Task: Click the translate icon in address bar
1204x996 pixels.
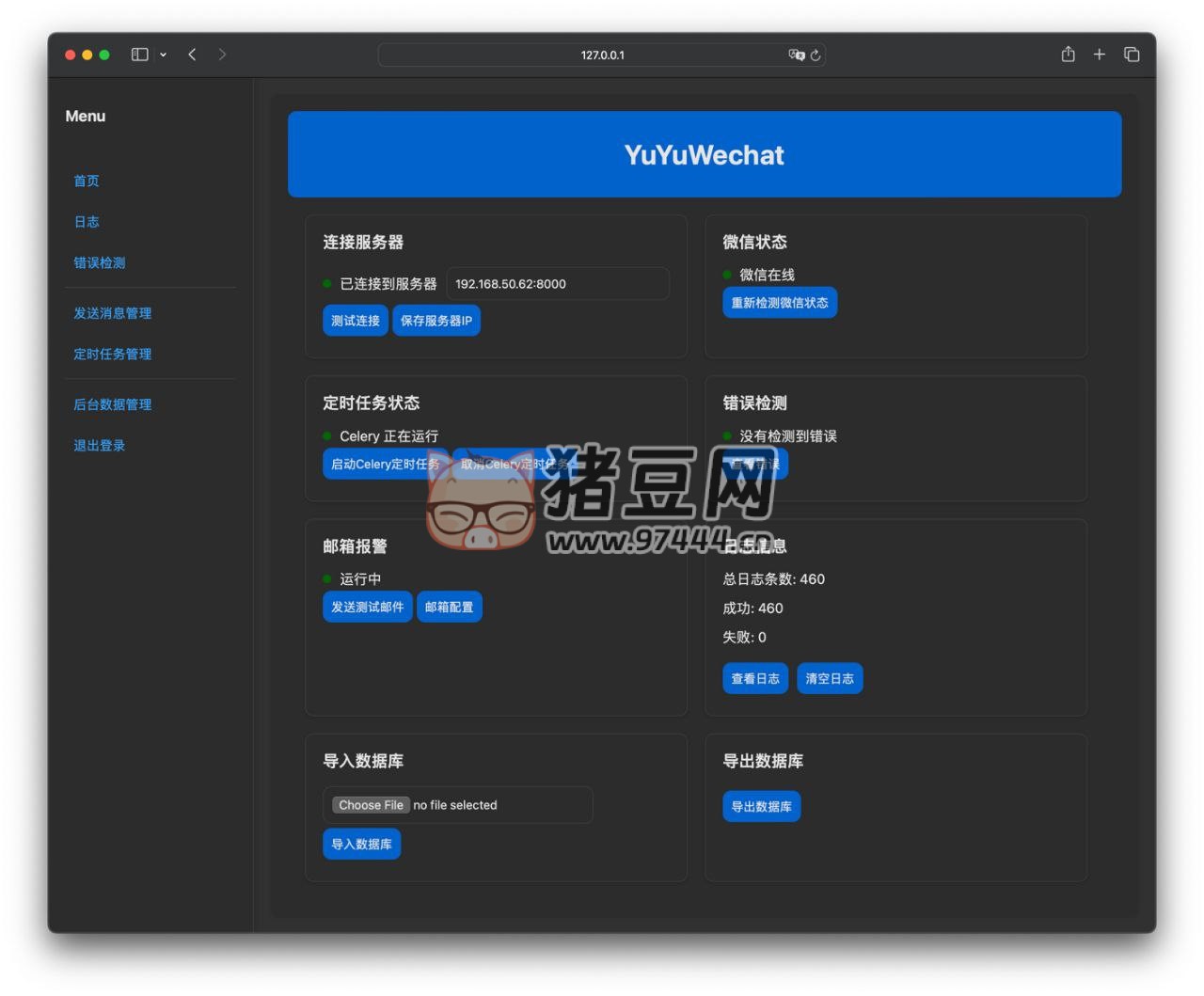Action: (796, 55)
